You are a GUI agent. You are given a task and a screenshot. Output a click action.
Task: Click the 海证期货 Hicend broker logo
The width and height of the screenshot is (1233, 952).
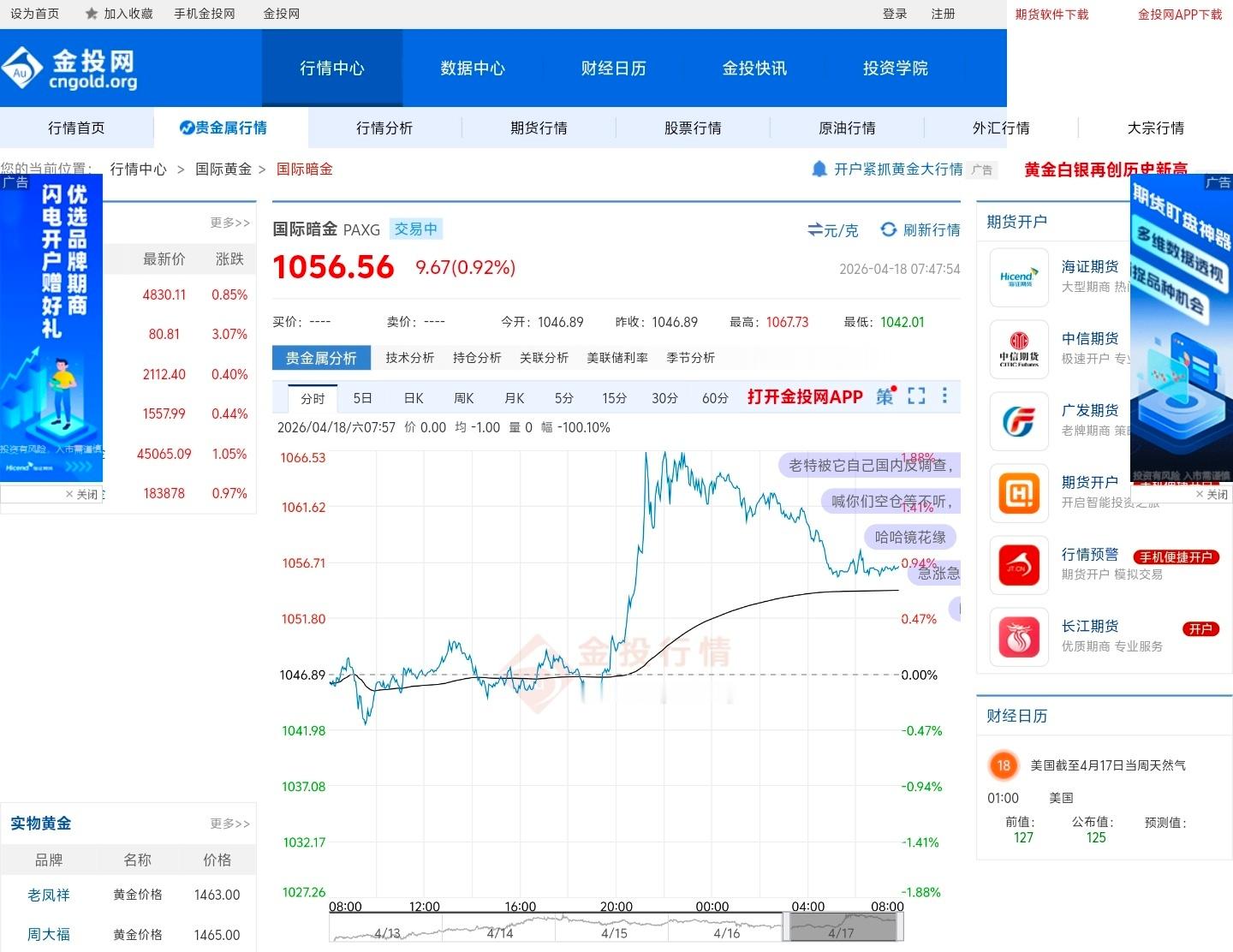pyautogui.click(x=1019, y=277)
